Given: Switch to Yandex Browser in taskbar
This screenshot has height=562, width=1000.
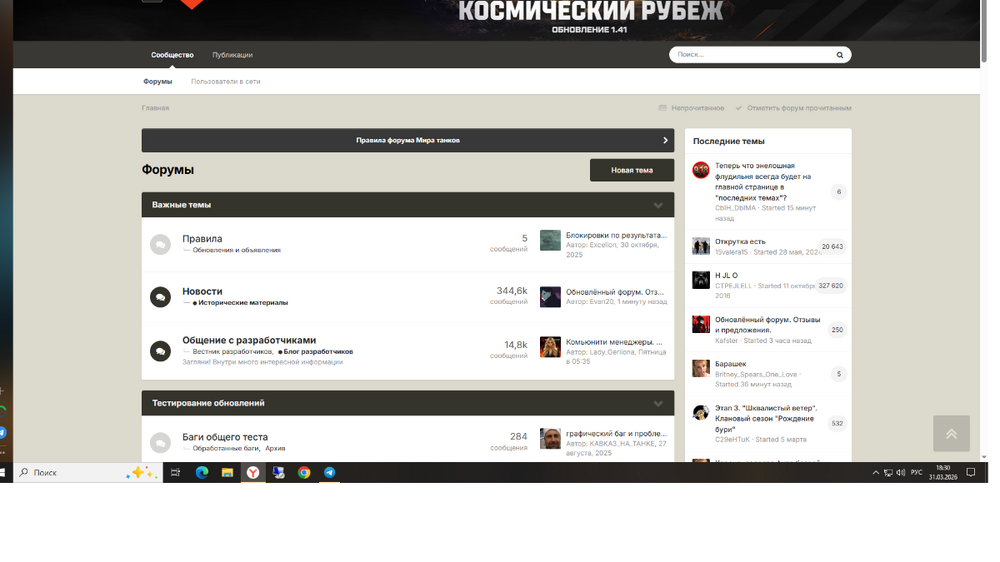Looking at the screenshot, I should click(x=253, y=473).
